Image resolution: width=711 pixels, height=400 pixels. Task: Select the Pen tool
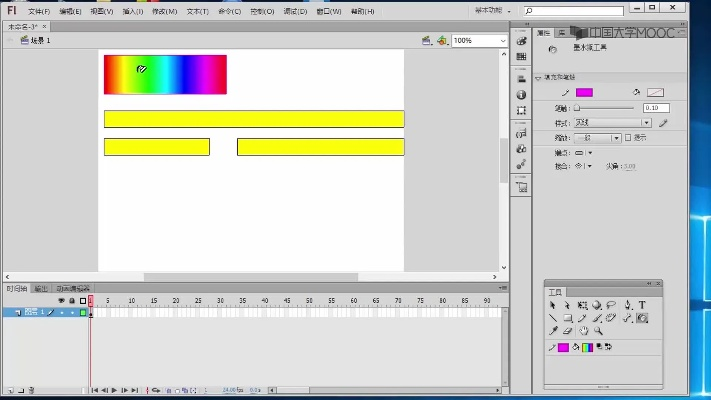tap(627, 306)
